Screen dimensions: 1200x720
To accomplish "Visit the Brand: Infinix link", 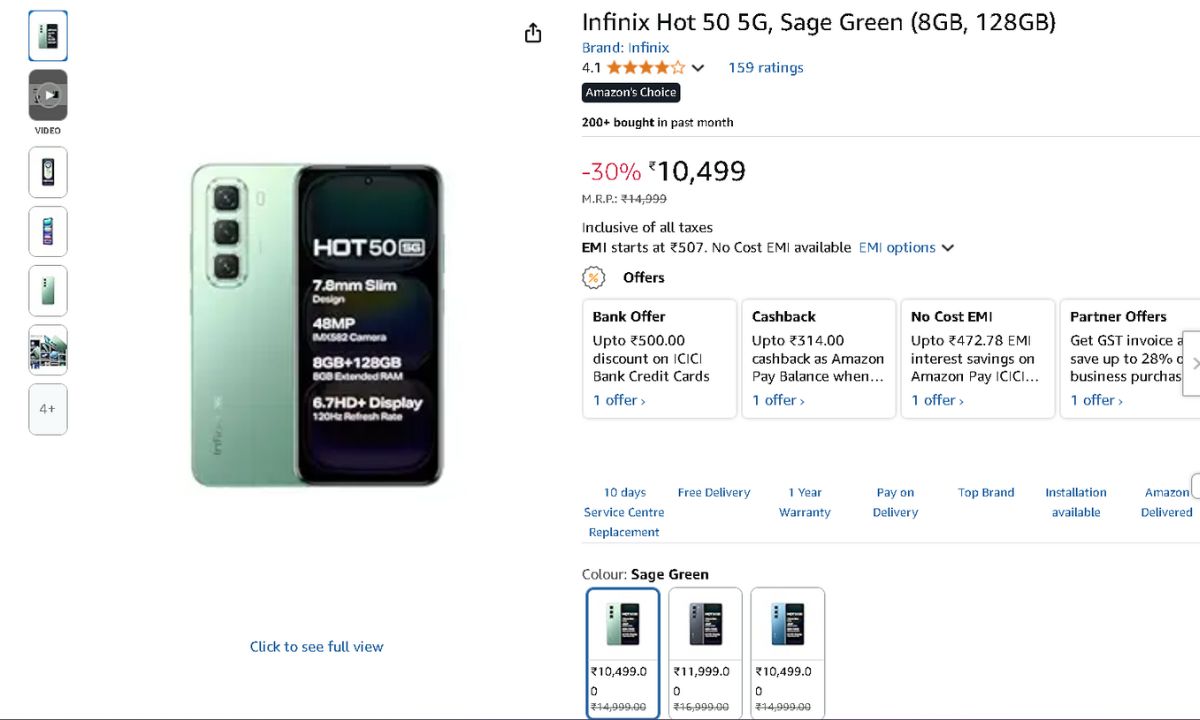I will [x=625, y=47].
